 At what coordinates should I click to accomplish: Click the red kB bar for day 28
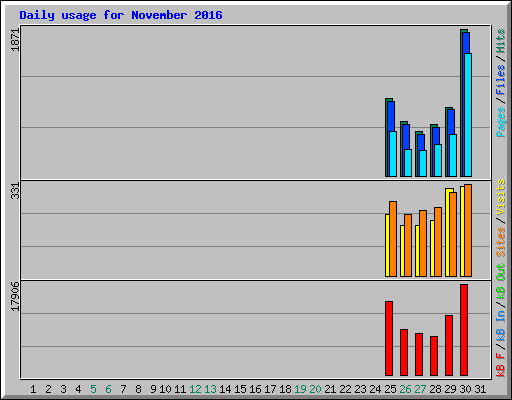pyautogui.click(x=434, y=356)
